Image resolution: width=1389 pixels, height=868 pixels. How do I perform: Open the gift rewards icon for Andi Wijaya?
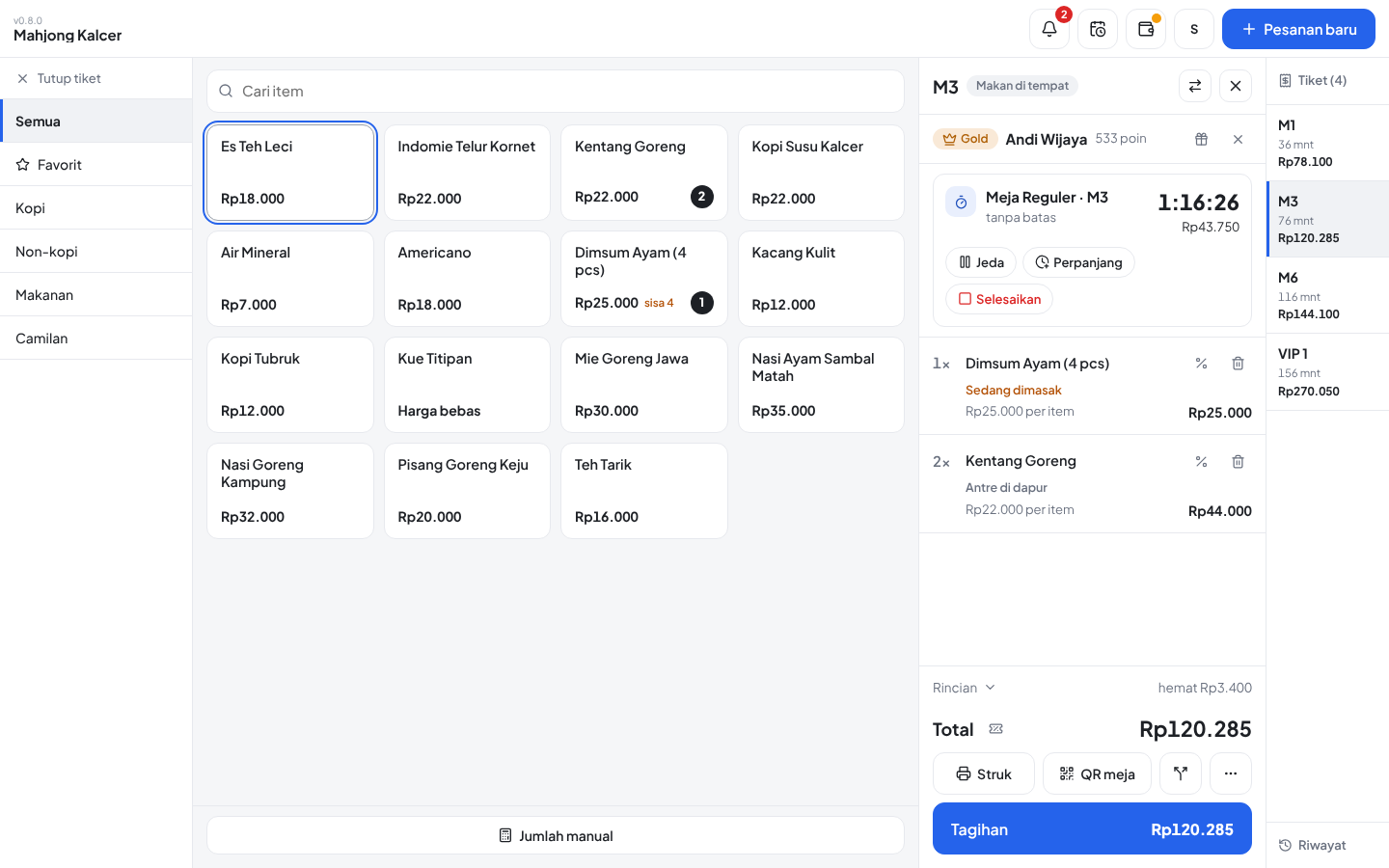click(1201, 139)
